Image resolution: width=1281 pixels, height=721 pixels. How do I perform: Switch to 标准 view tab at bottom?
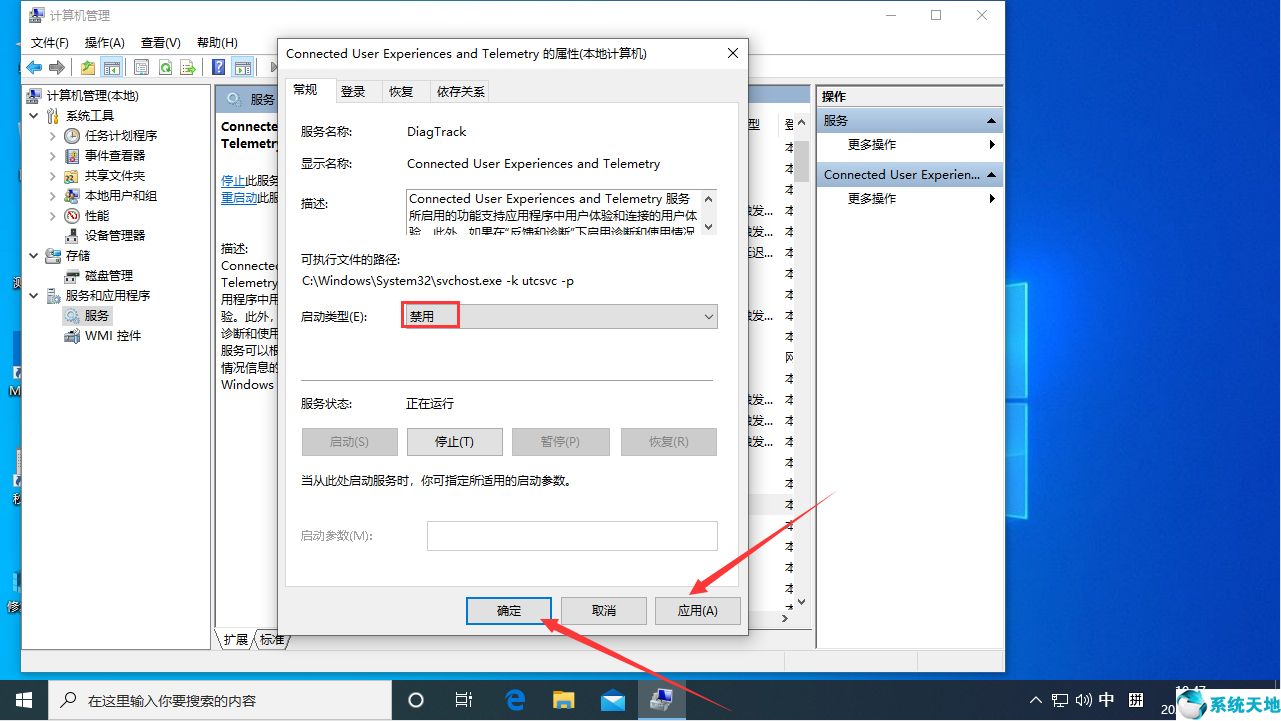click(271, 639)
